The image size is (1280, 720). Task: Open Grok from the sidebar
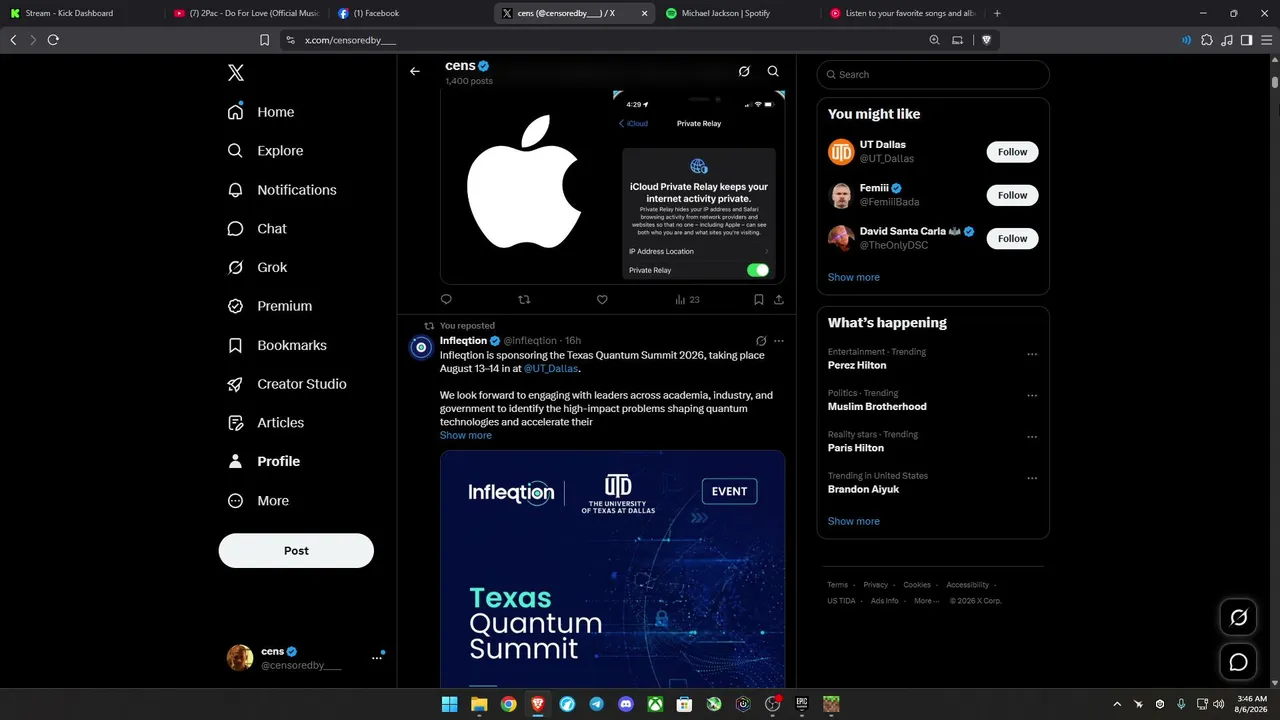(x=257, y=267)
